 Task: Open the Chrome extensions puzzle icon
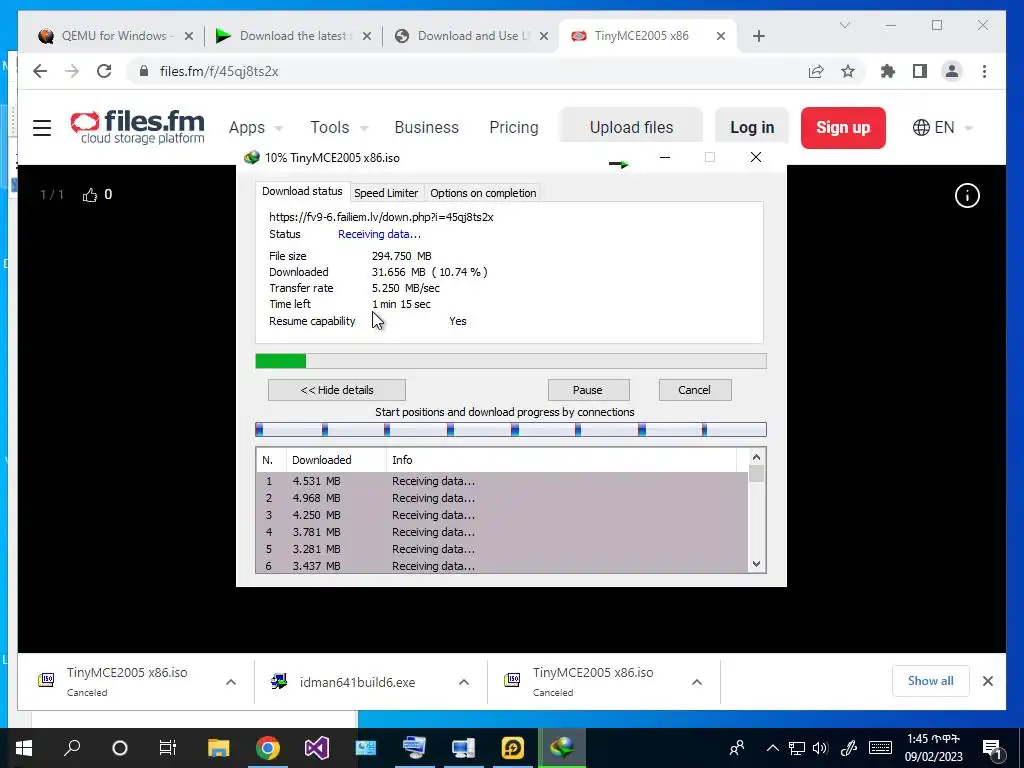coord(888,71)
